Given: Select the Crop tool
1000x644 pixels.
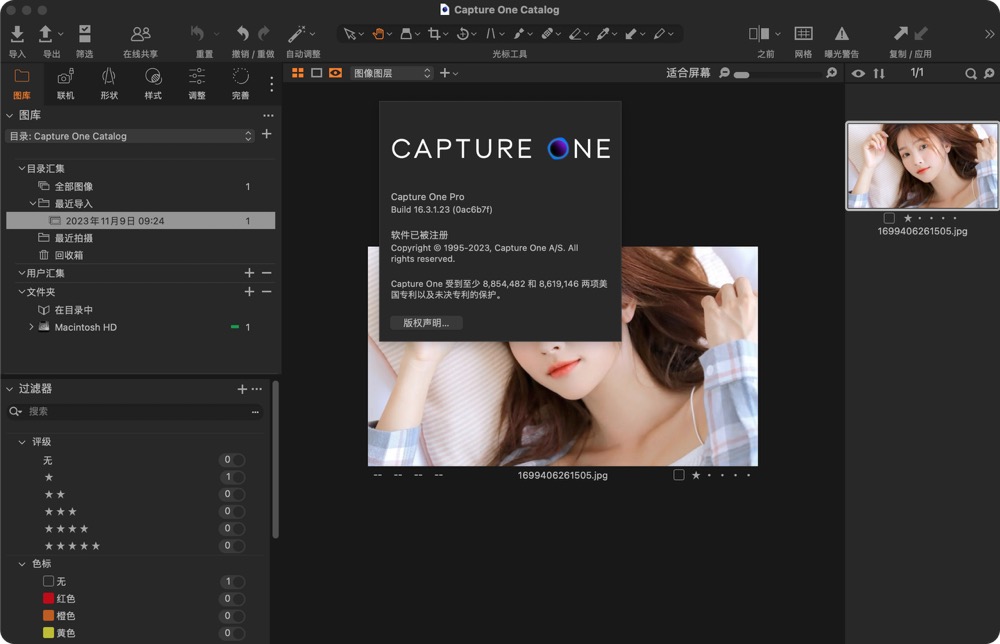Looking at the screenshot, I should (434, 34).
